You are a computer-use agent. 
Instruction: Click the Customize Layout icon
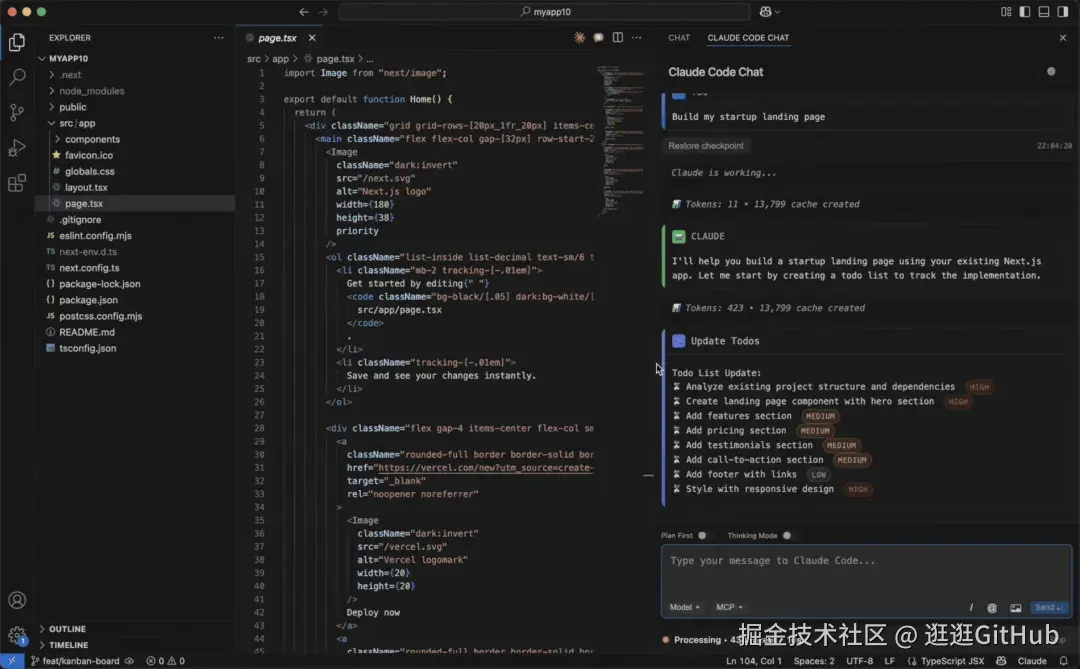[x=1006, y=12]
